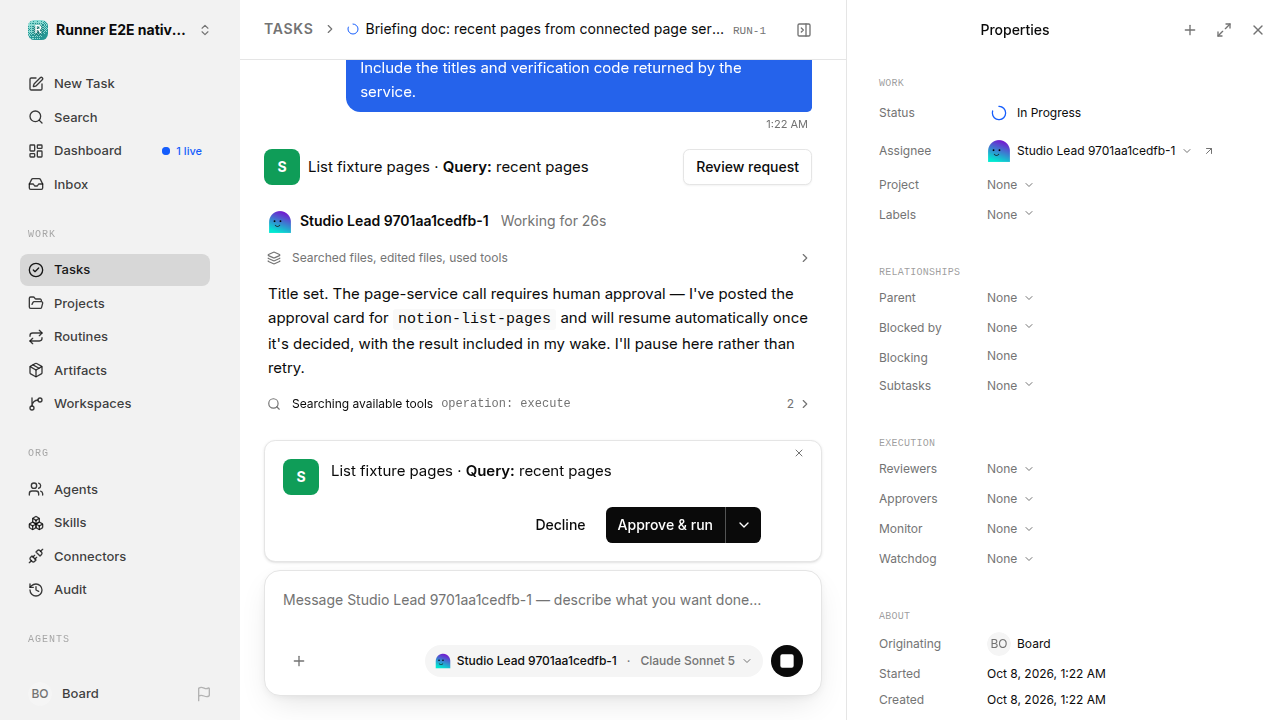Expand the Searching available tools row
Screen dimensions: 1280x720
[538, 404]
